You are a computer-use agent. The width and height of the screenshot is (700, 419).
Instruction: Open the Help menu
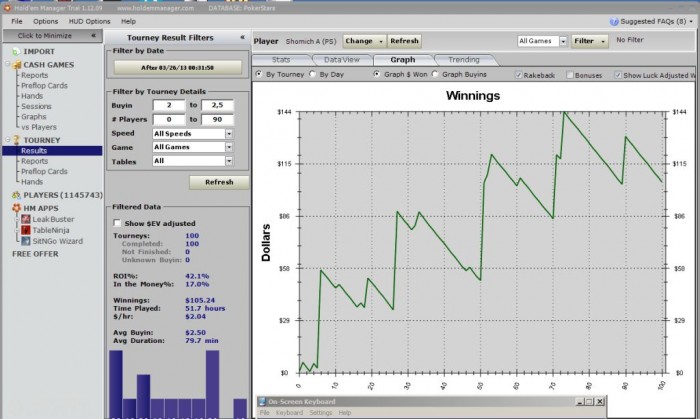(x=128, y=21)
